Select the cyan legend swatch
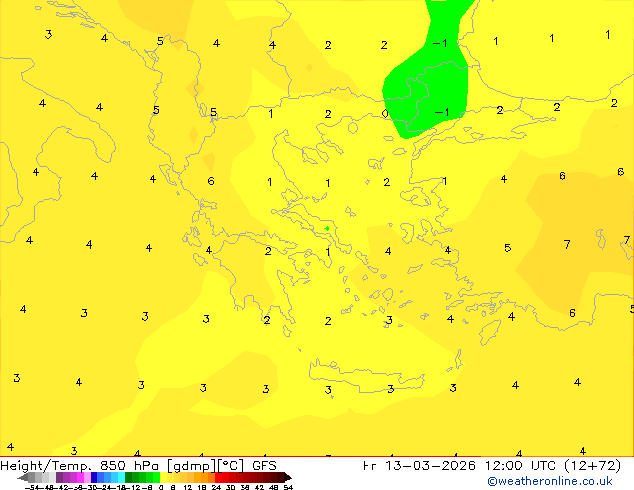634x490 pixels. tap(121, 477)
